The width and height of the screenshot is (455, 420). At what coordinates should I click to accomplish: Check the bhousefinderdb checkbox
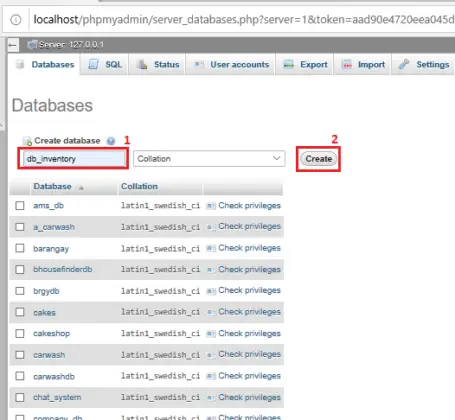pos(20,269)
